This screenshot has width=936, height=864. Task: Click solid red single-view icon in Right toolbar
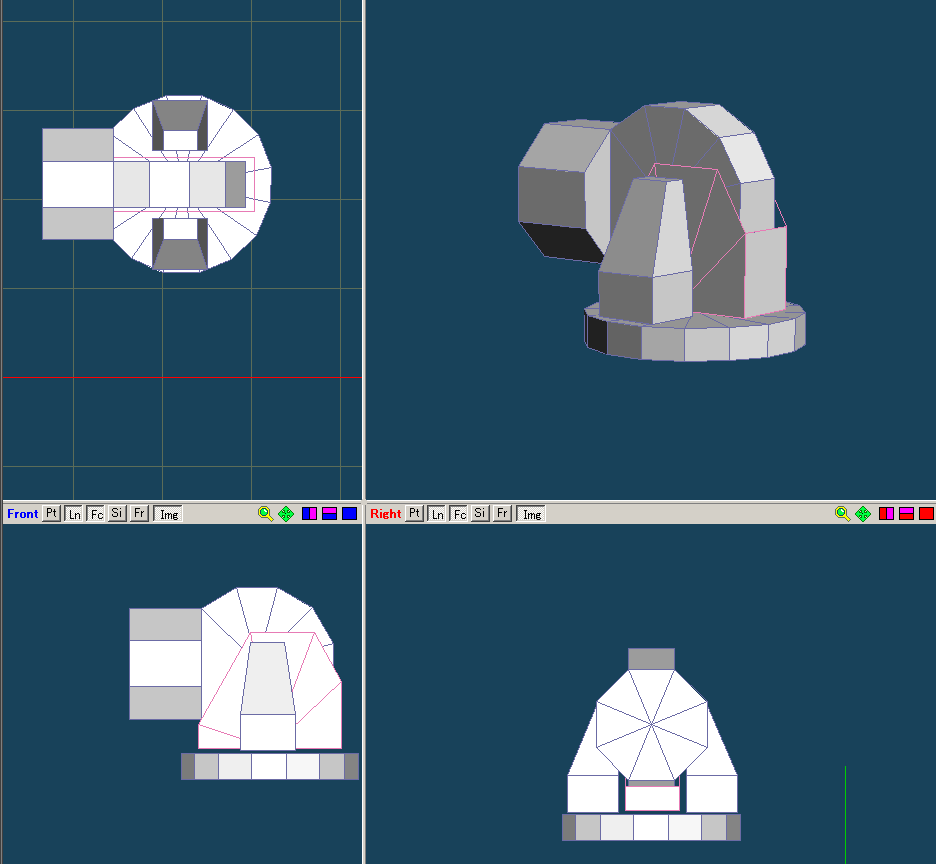(x=926, y=513)
